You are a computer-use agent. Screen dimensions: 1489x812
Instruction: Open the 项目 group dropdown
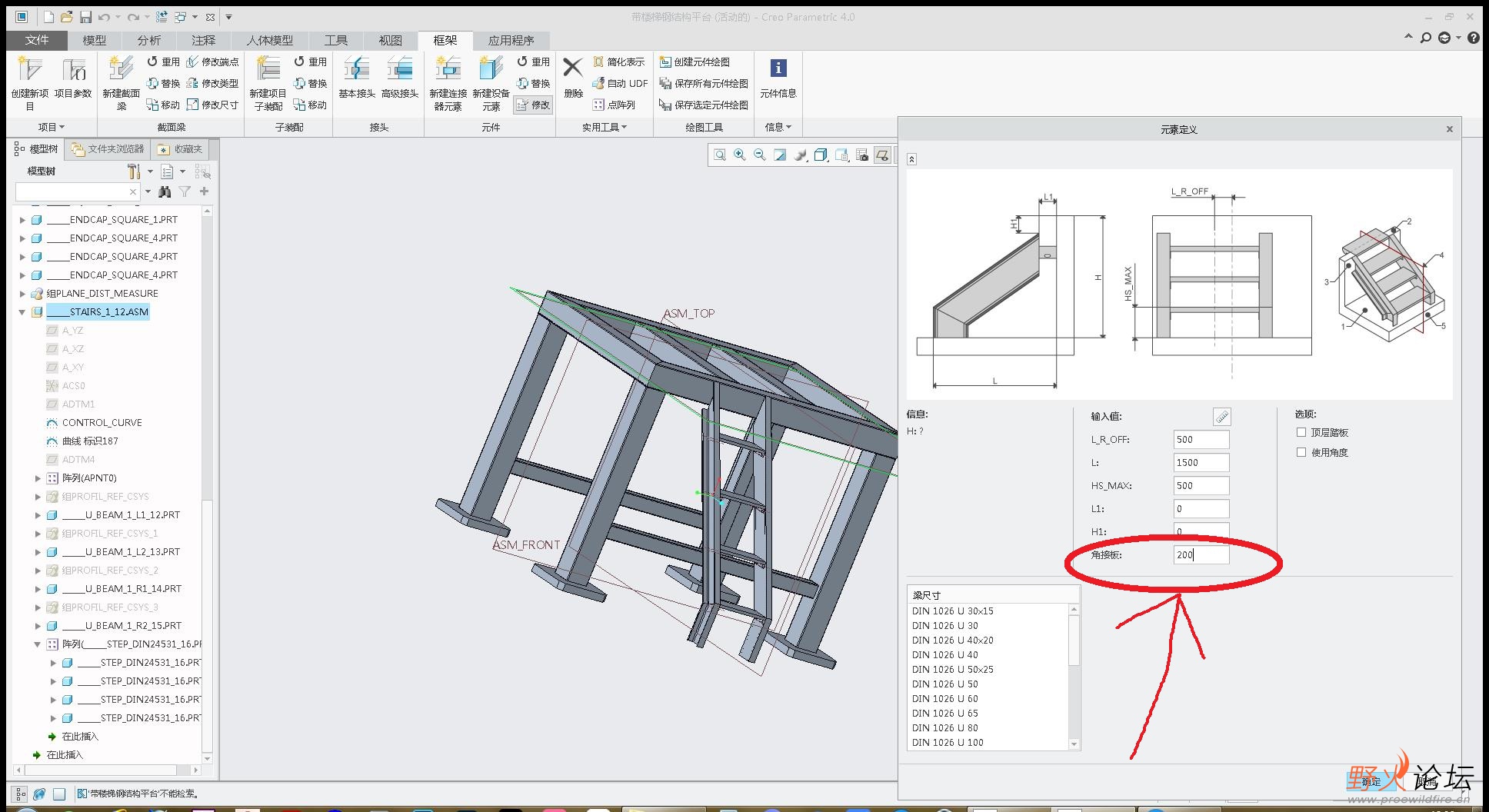pos(52,127)
